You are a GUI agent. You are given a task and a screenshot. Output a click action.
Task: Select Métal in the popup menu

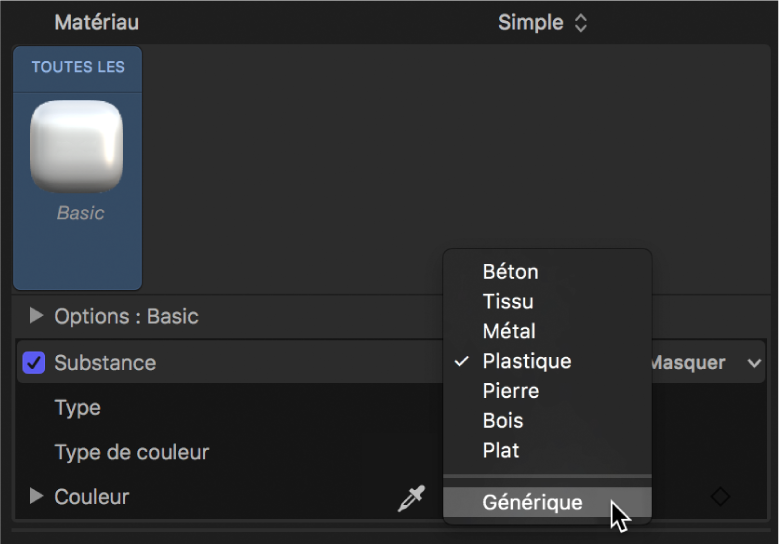point(509,331)
